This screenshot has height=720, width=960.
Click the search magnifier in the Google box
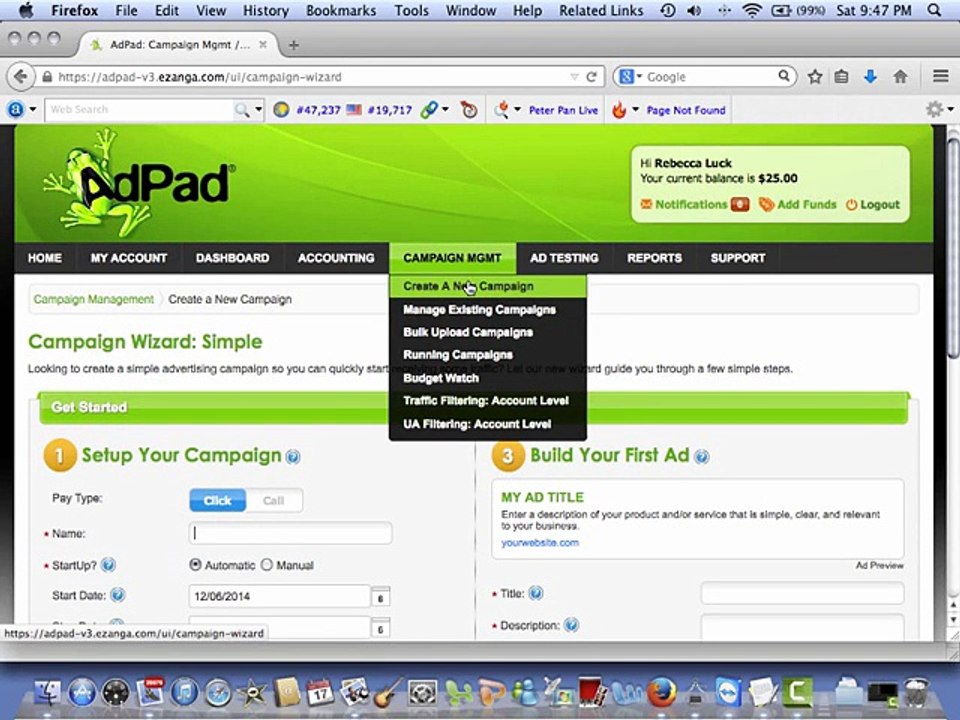point(784,77)
